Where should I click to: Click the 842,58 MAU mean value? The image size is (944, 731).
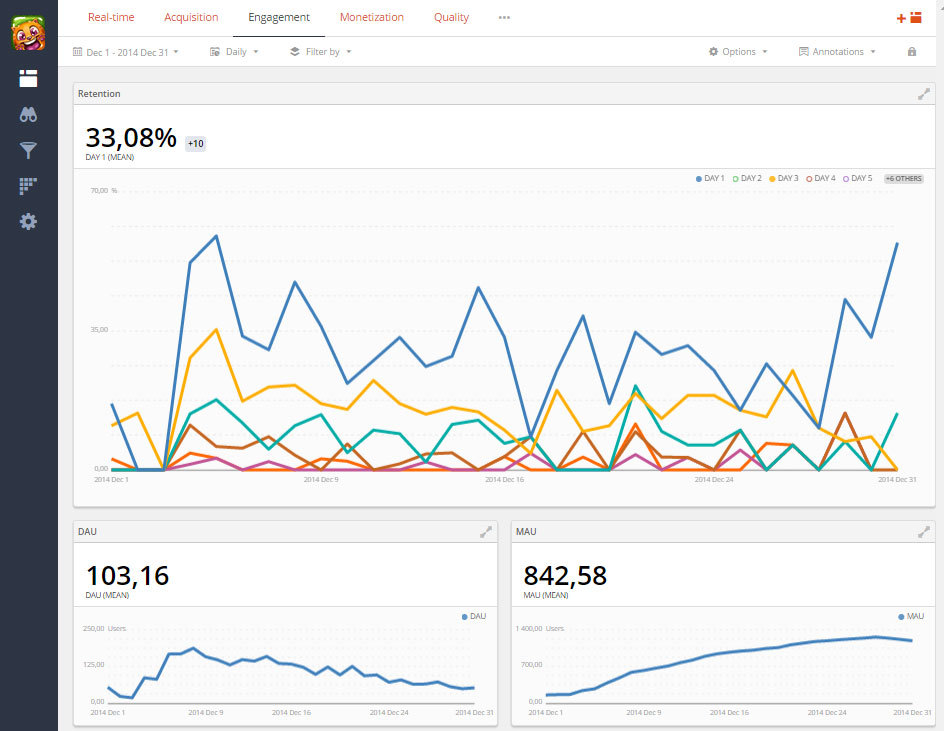pos(565,576)
